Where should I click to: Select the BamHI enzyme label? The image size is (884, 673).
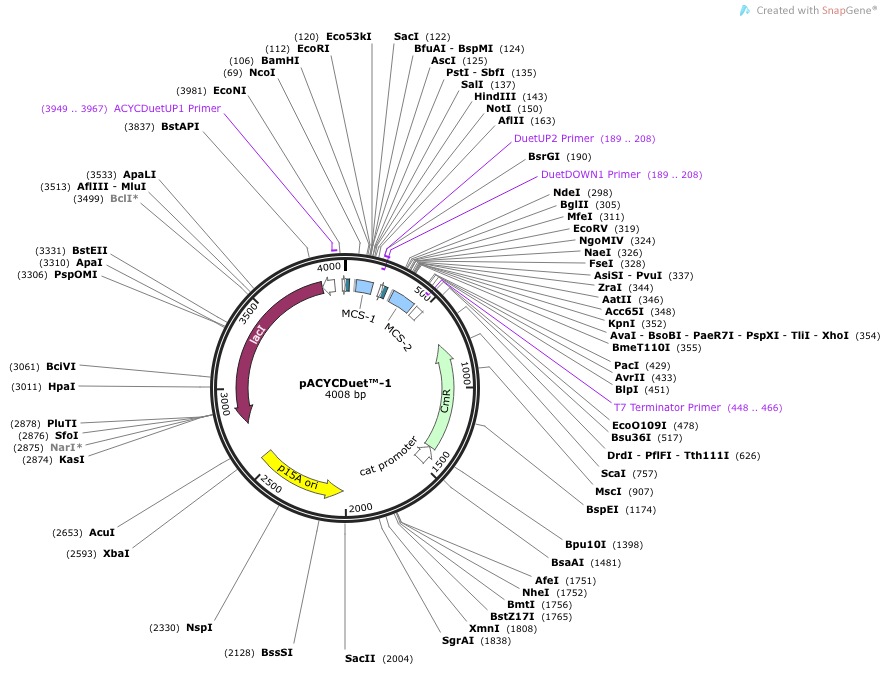click(x=280, y=60)
